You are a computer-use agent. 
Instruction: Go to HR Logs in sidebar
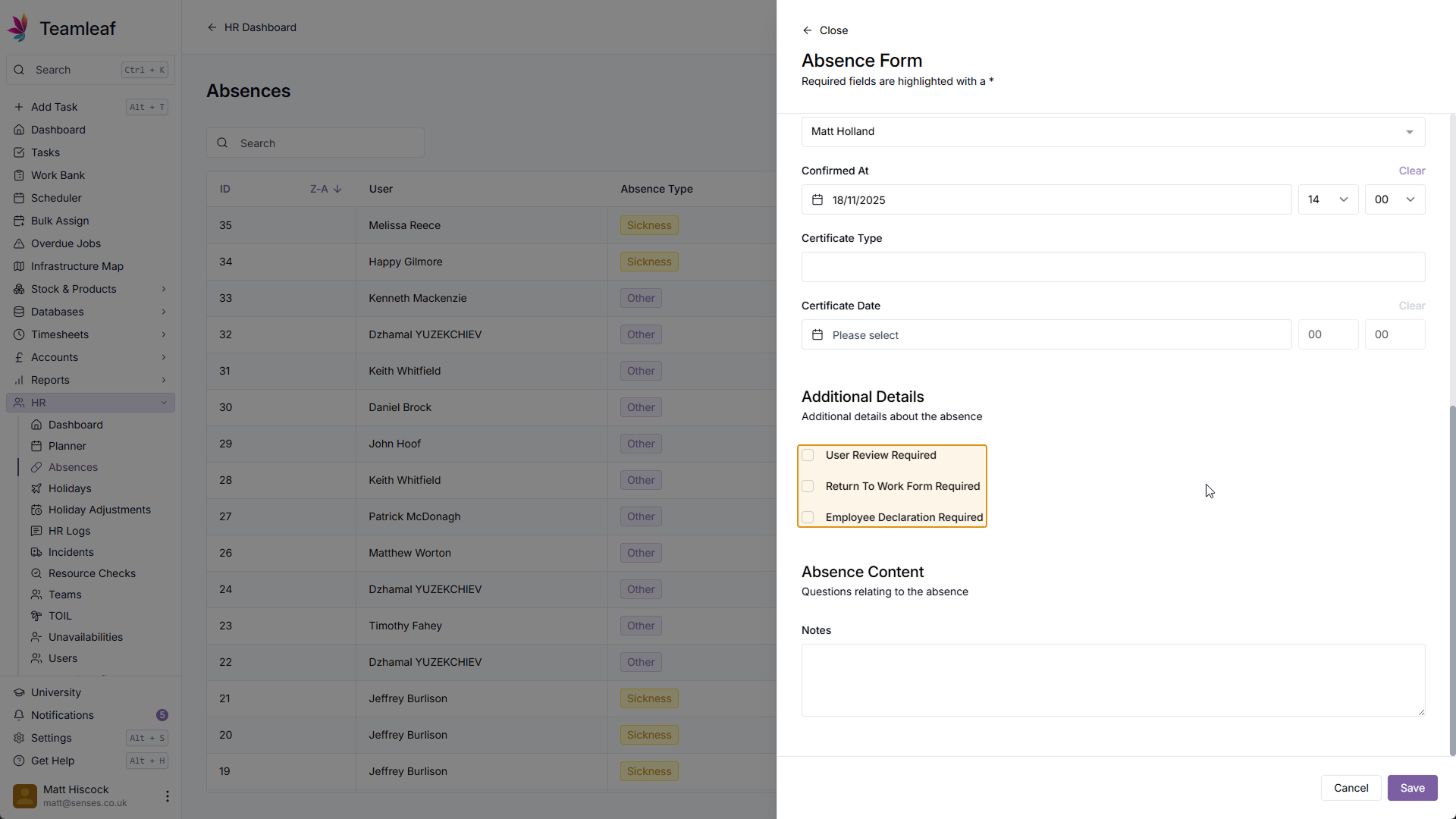(69, 531)
